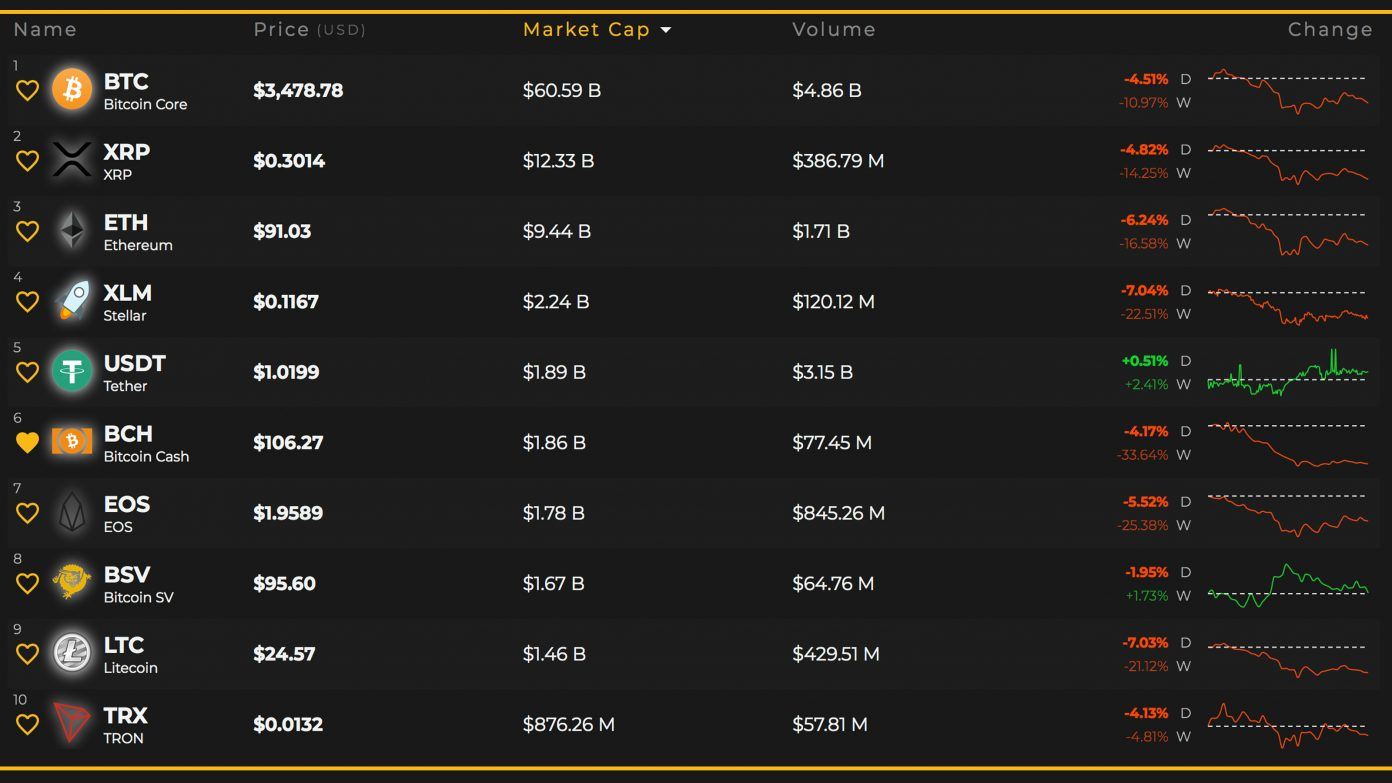Unfavorite BCH using its filled heart
The image size is (1392, 783).
pos(27,443)
